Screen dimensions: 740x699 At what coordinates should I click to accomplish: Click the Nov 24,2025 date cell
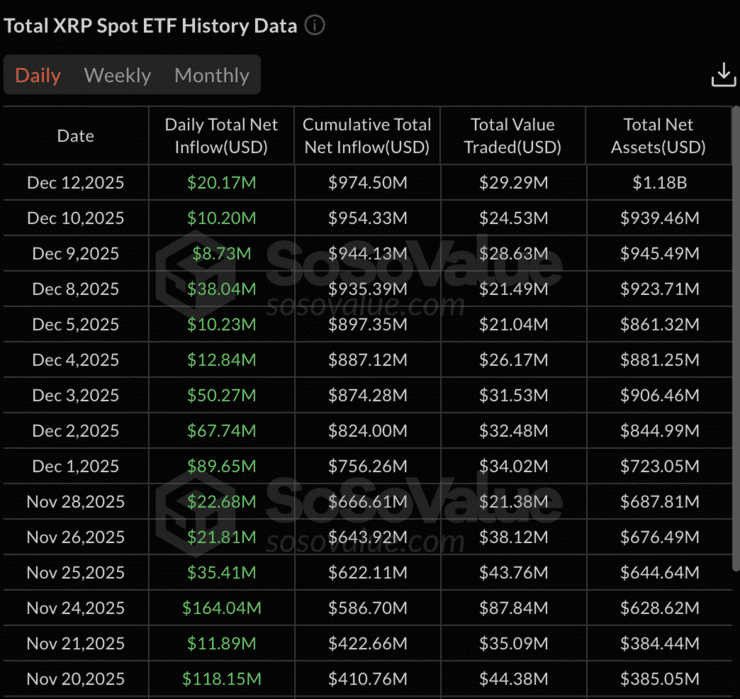click(x=76, y=608)
